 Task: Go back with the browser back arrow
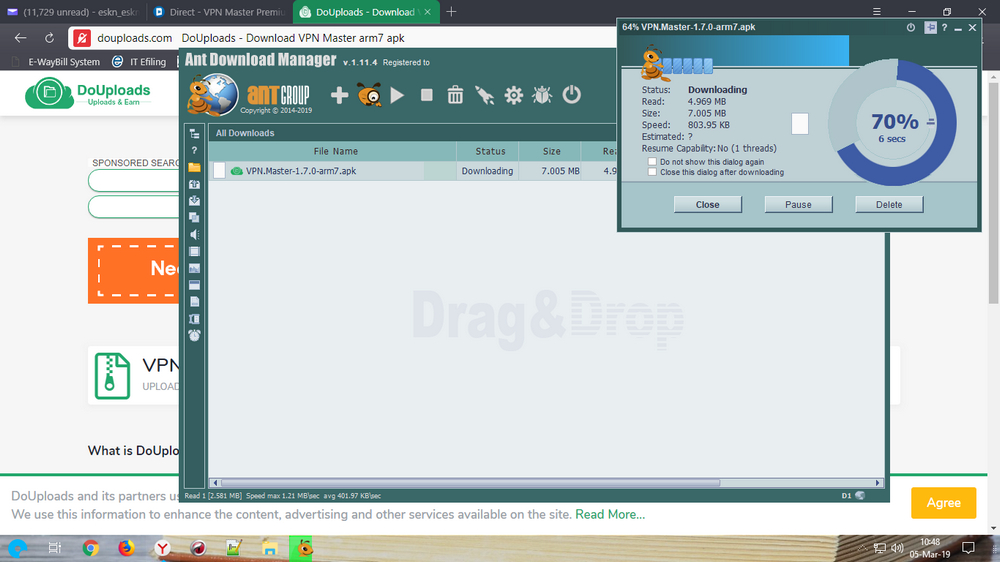click(20, 38)
